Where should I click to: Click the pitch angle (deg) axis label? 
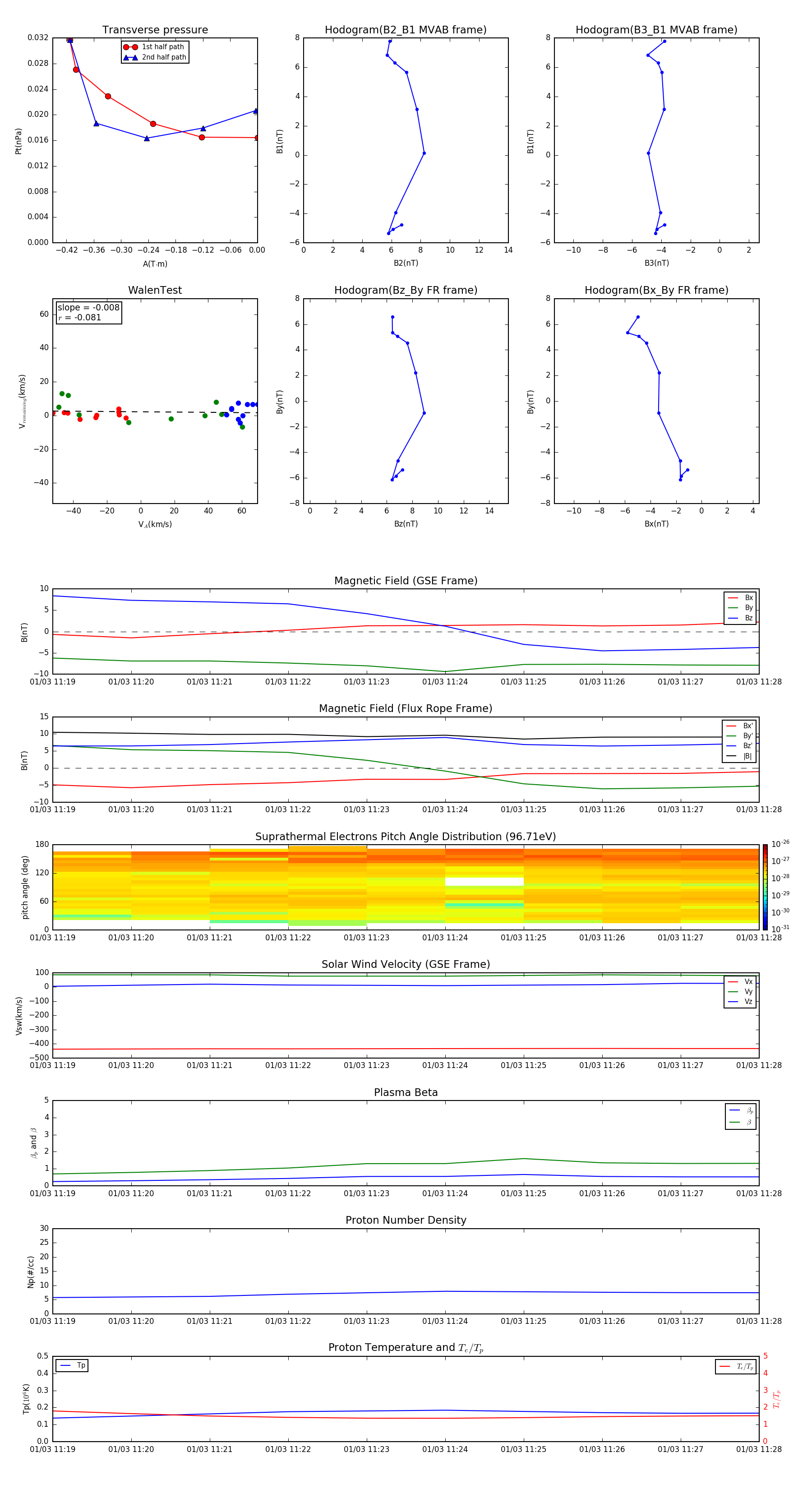tap(25, 887)
